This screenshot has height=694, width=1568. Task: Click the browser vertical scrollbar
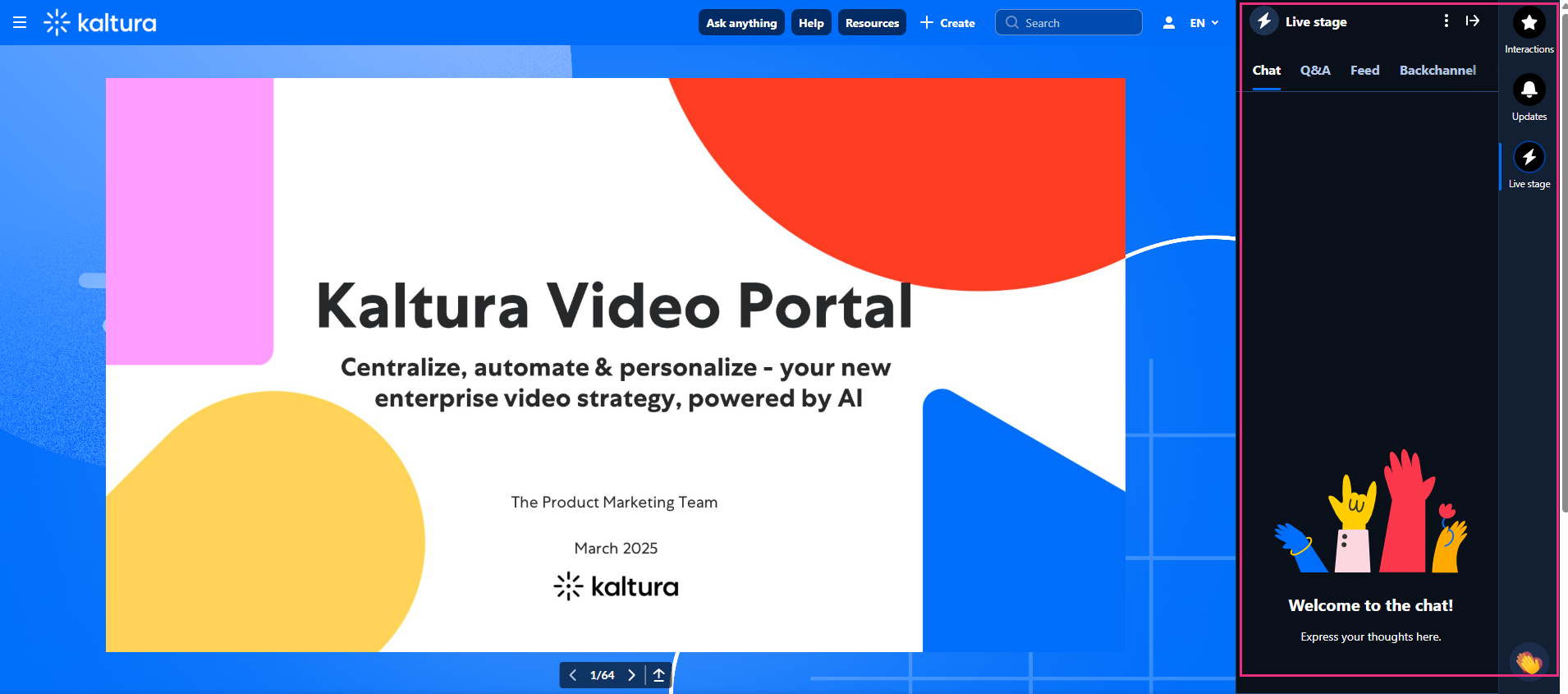(x=1564, y=263)
